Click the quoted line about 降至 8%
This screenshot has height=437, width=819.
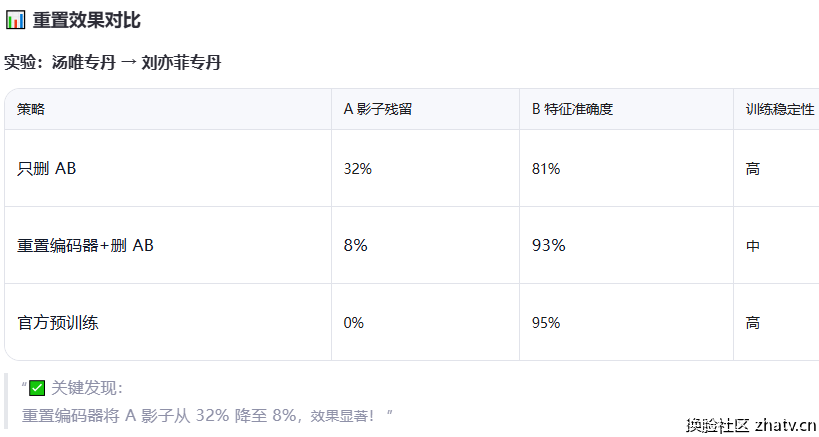pos(207,415)
